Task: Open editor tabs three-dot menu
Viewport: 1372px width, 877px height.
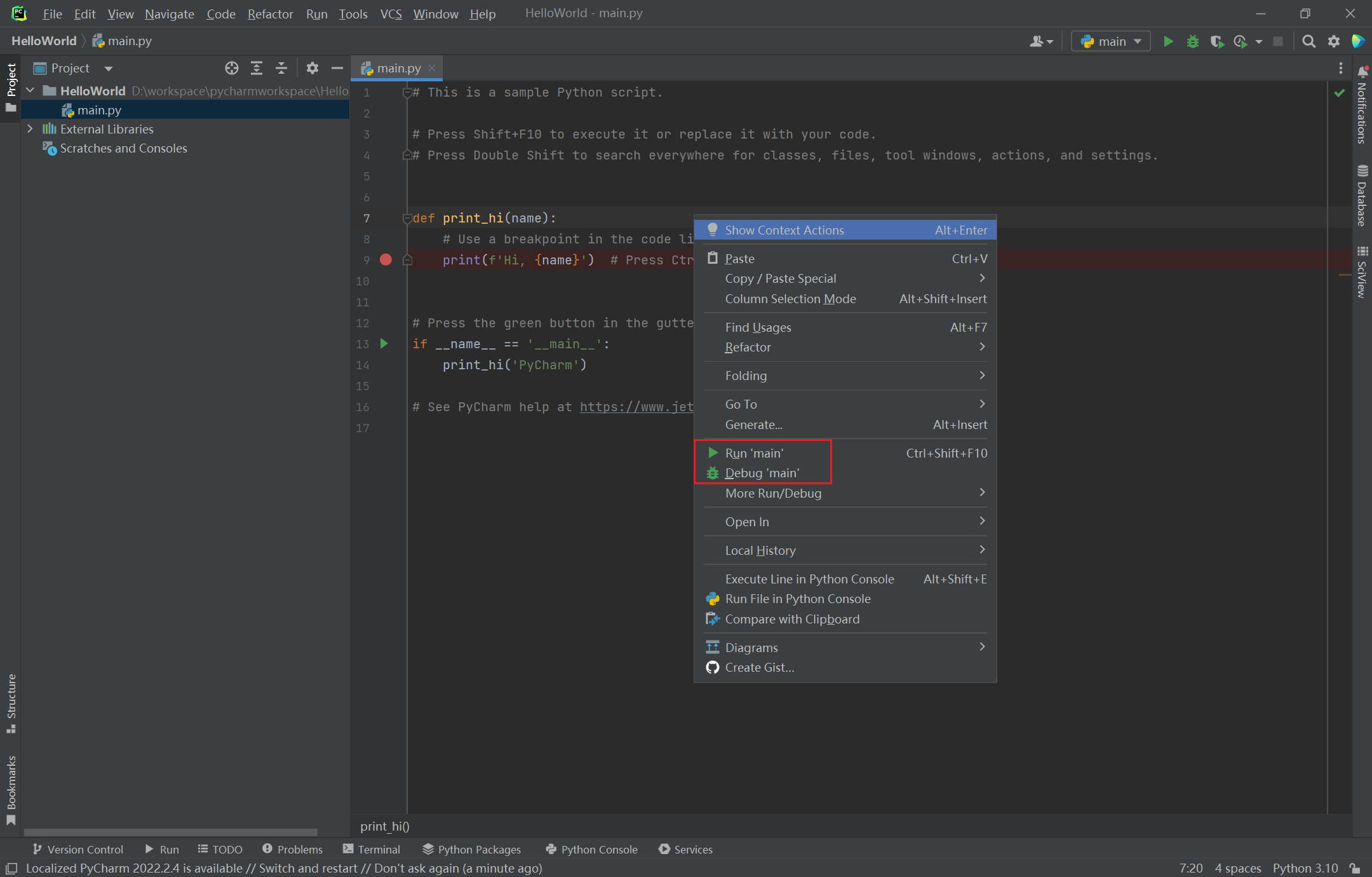Action: [1340, 68]
